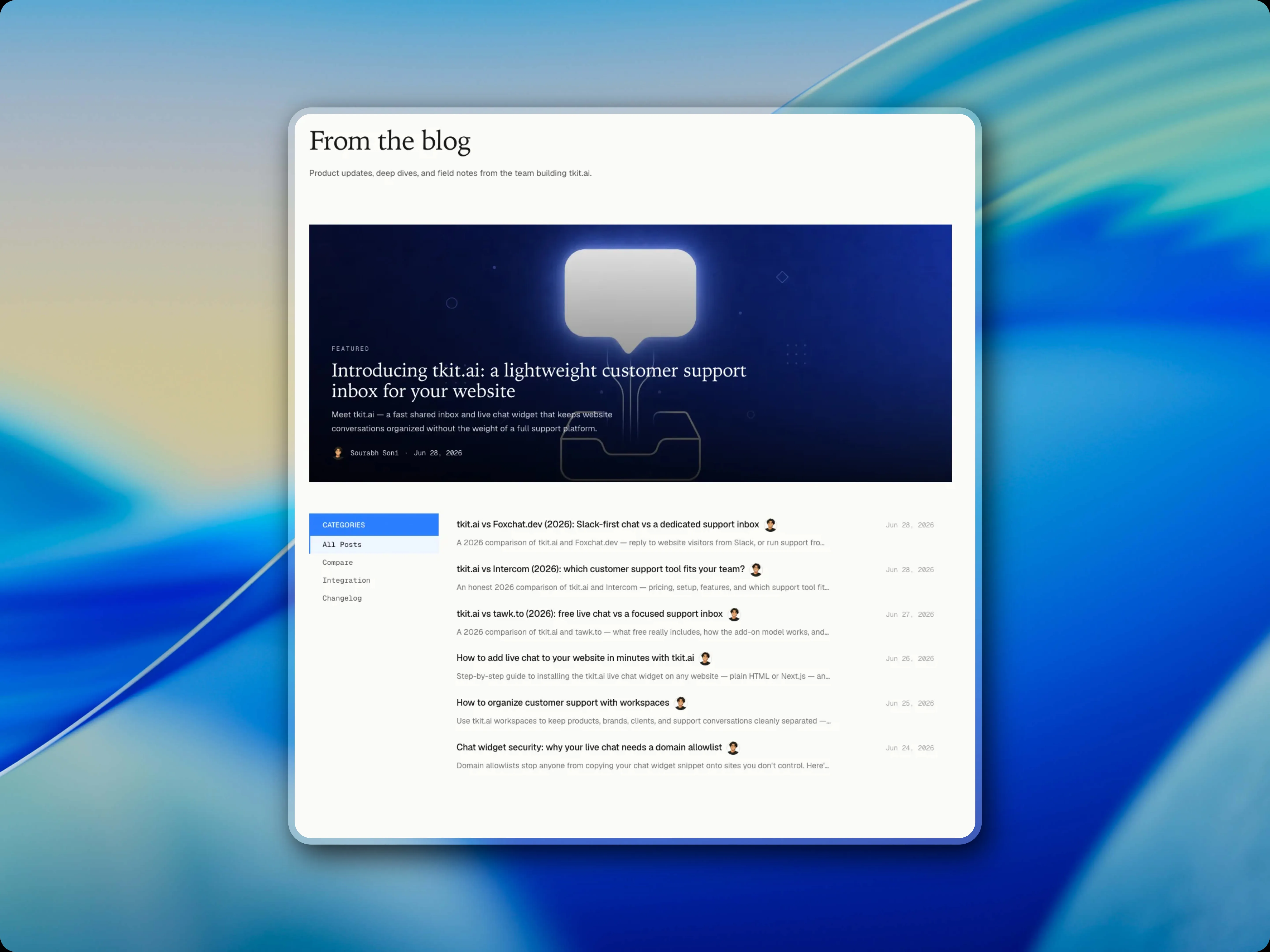Click author avatar beside 'add live chat' title
Screen dimensions: 1270x952
pyautogui.click(x=706, y=658)
